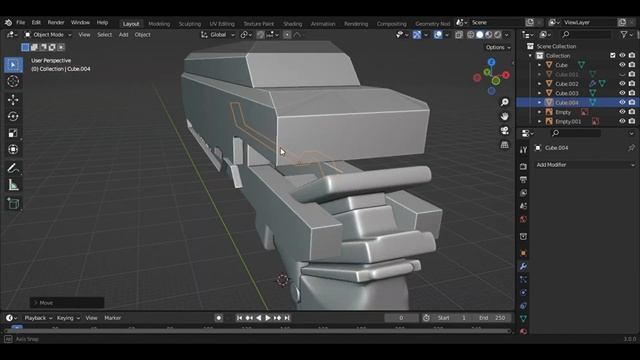Viewport: 640px width, 360px height.
Task: Open the Object Data properties tab
Action: coord(523,318)
